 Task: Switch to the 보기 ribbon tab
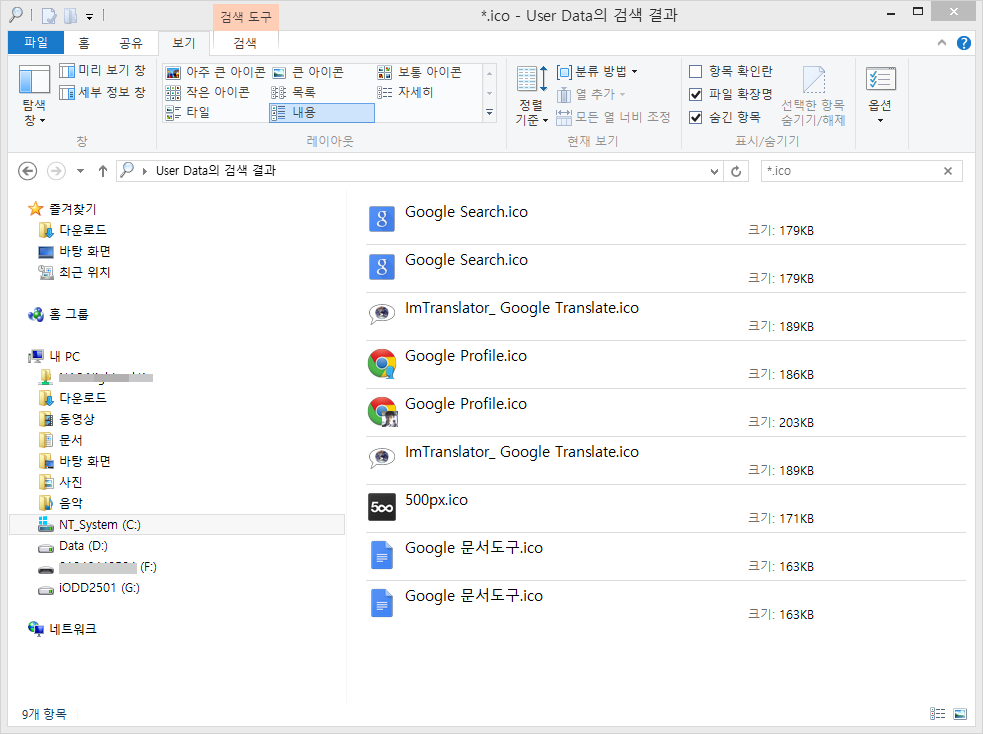pos(184,43)
